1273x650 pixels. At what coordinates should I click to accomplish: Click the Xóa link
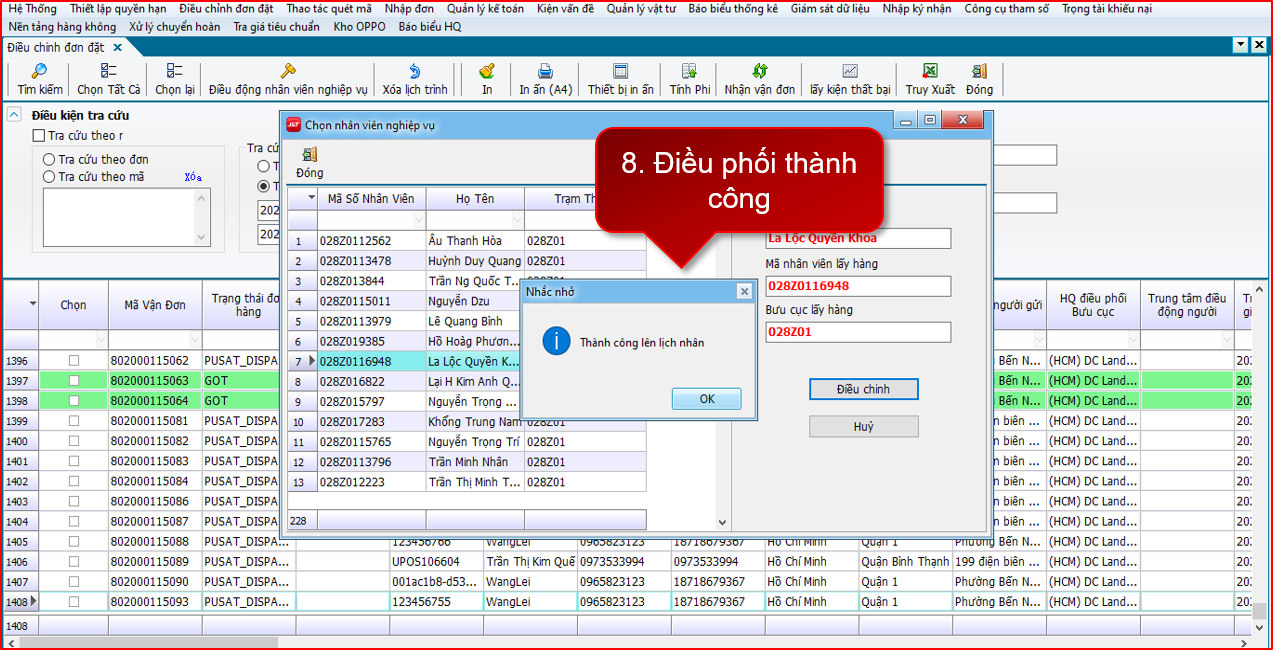(x=193, y=177)
